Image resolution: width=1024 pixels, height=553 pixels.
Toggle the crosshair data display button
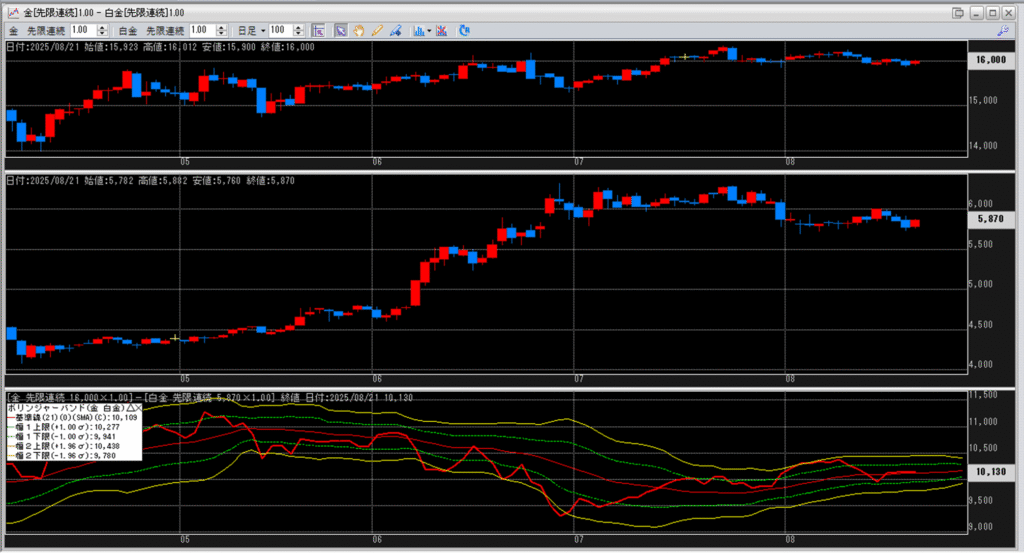pyautogui.click(x=318, y=31)
